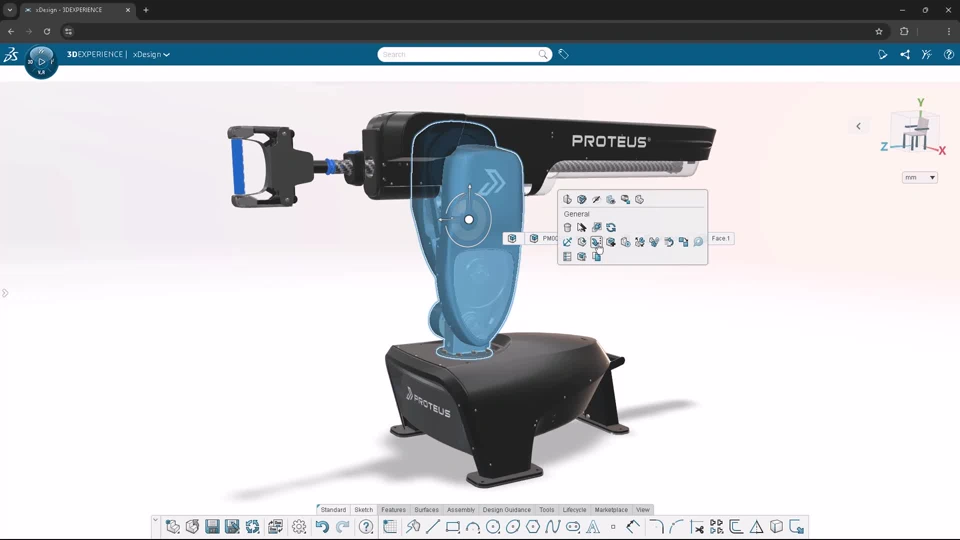The width and height of the screenshot is (960, 540).
Task: Click the Undo arrow icon
Action: [322, 527]
